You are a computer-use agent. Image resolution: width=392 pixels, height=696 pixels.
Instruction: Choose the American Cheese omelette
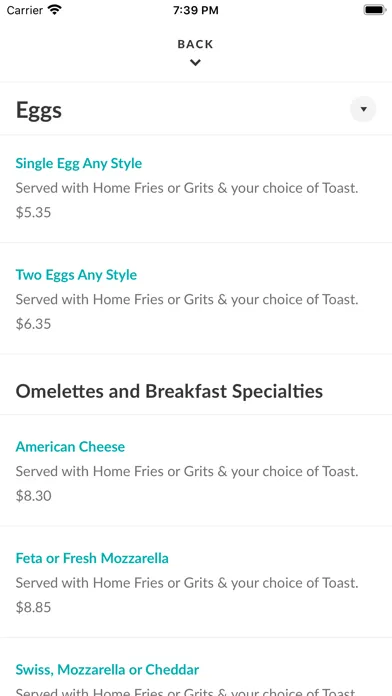click(70, 447)
